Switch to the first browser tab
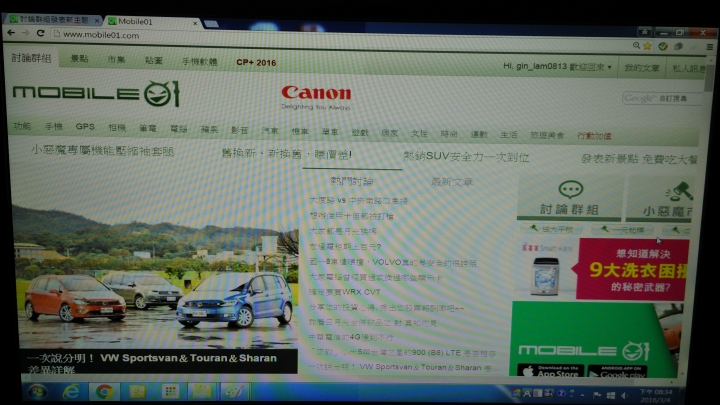Image resolution: width=720 pixels, height=405 pixels. (x=53, y=20)
